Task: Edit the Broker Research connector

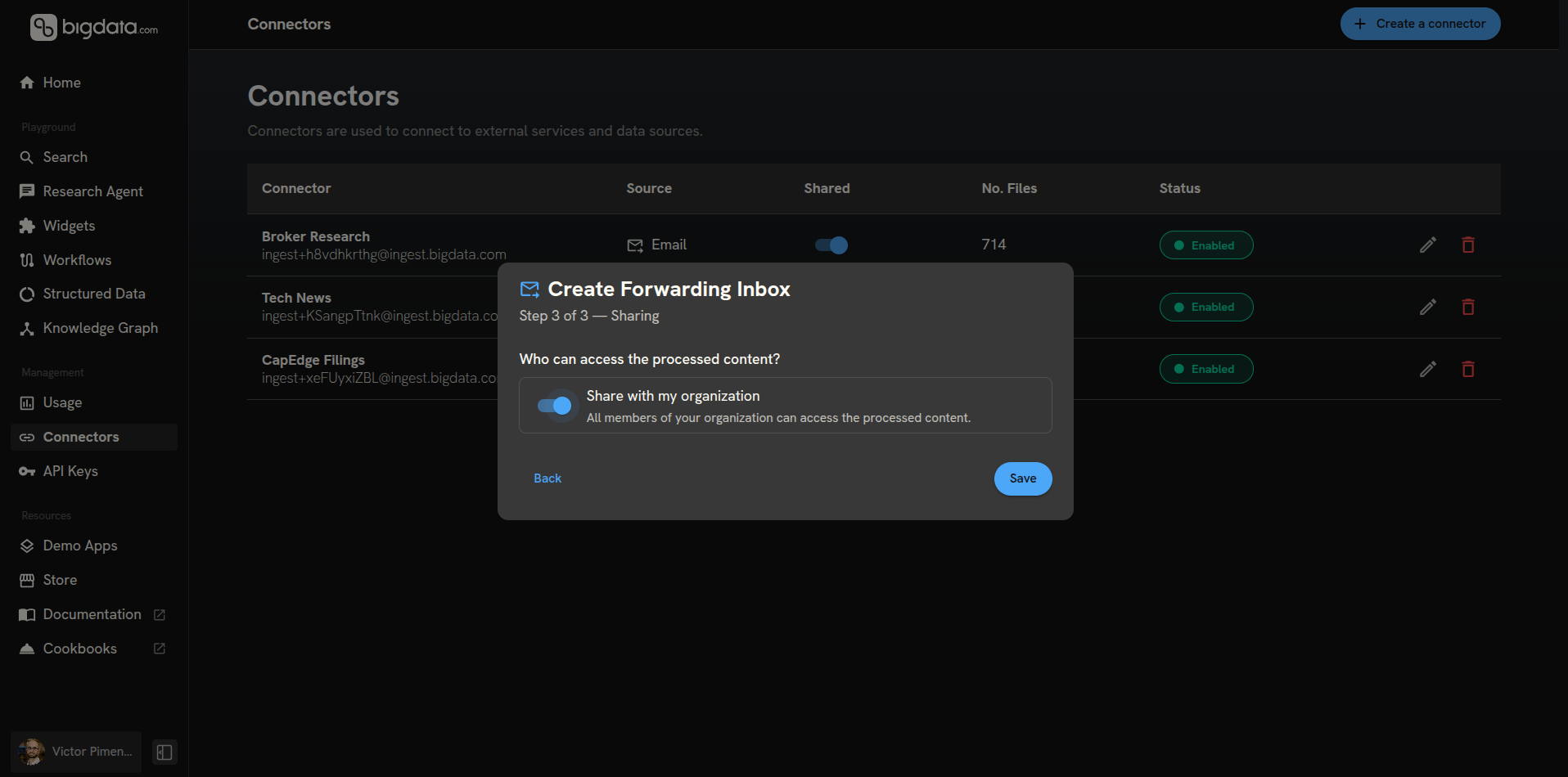Action: 1428,245
